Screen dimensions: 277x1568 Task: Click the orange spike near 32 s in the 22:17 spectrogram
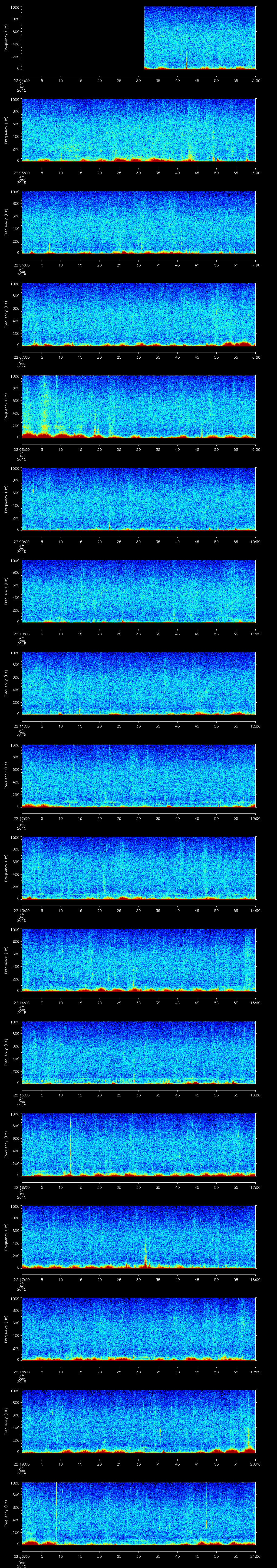[x=146, y=1254]
